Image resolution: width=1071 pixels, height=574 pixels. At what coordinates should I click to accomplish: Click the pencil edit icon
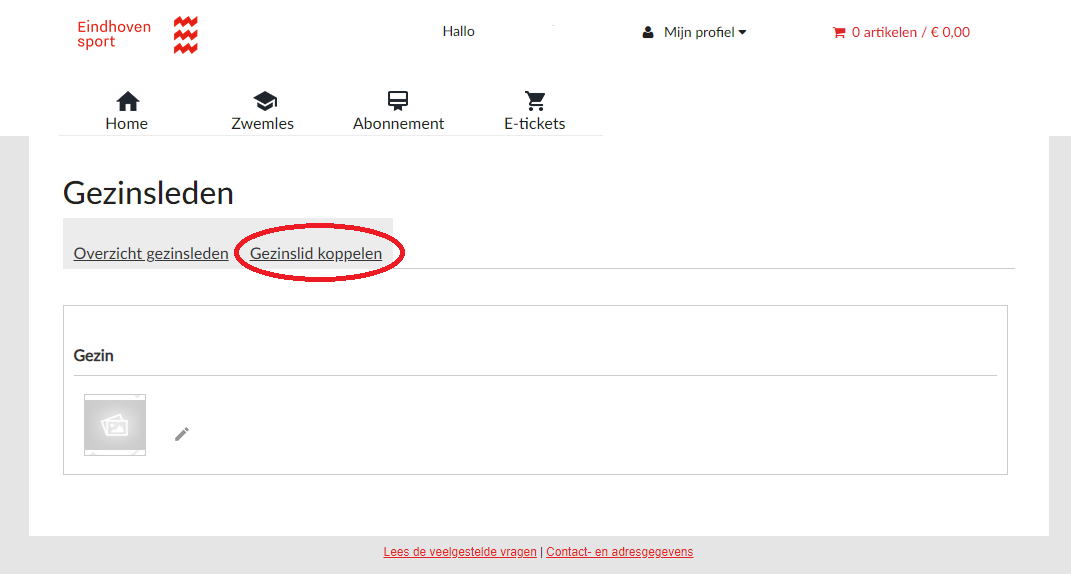tap(182, 434)
